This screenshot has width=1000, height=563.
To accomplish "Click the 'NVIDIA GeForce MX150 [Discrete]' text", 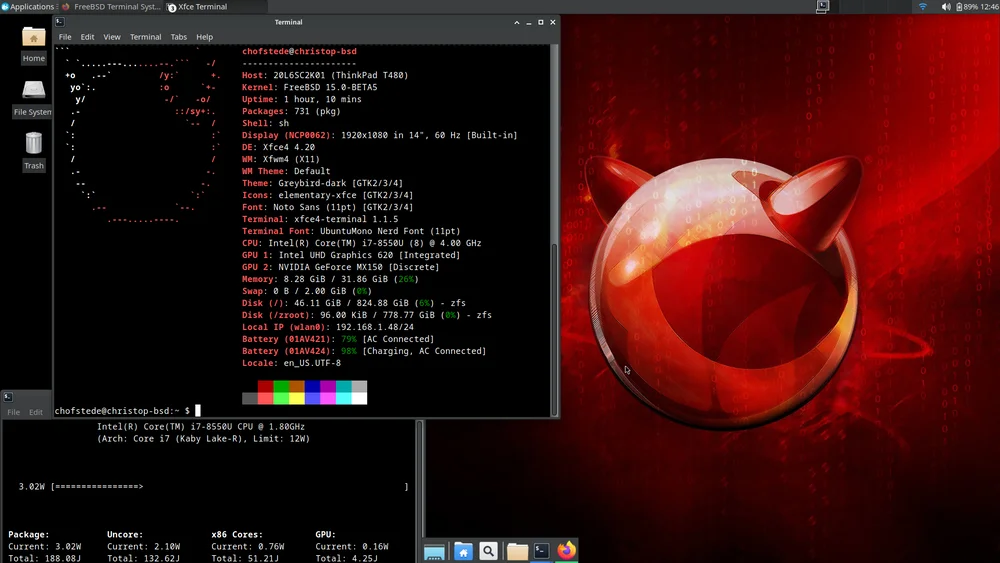I will (358, 267).
